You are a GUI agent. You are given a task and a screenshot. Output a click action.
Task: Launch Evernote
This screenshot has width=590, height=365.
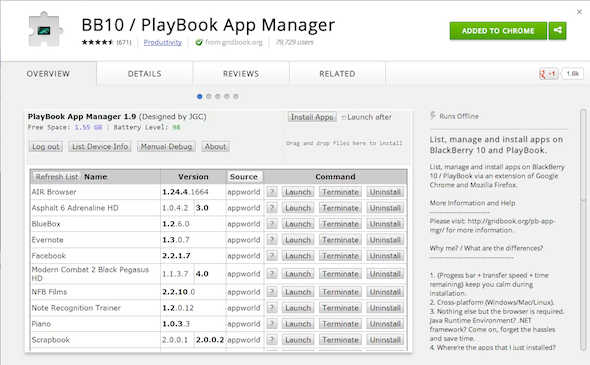click(298, 240)
